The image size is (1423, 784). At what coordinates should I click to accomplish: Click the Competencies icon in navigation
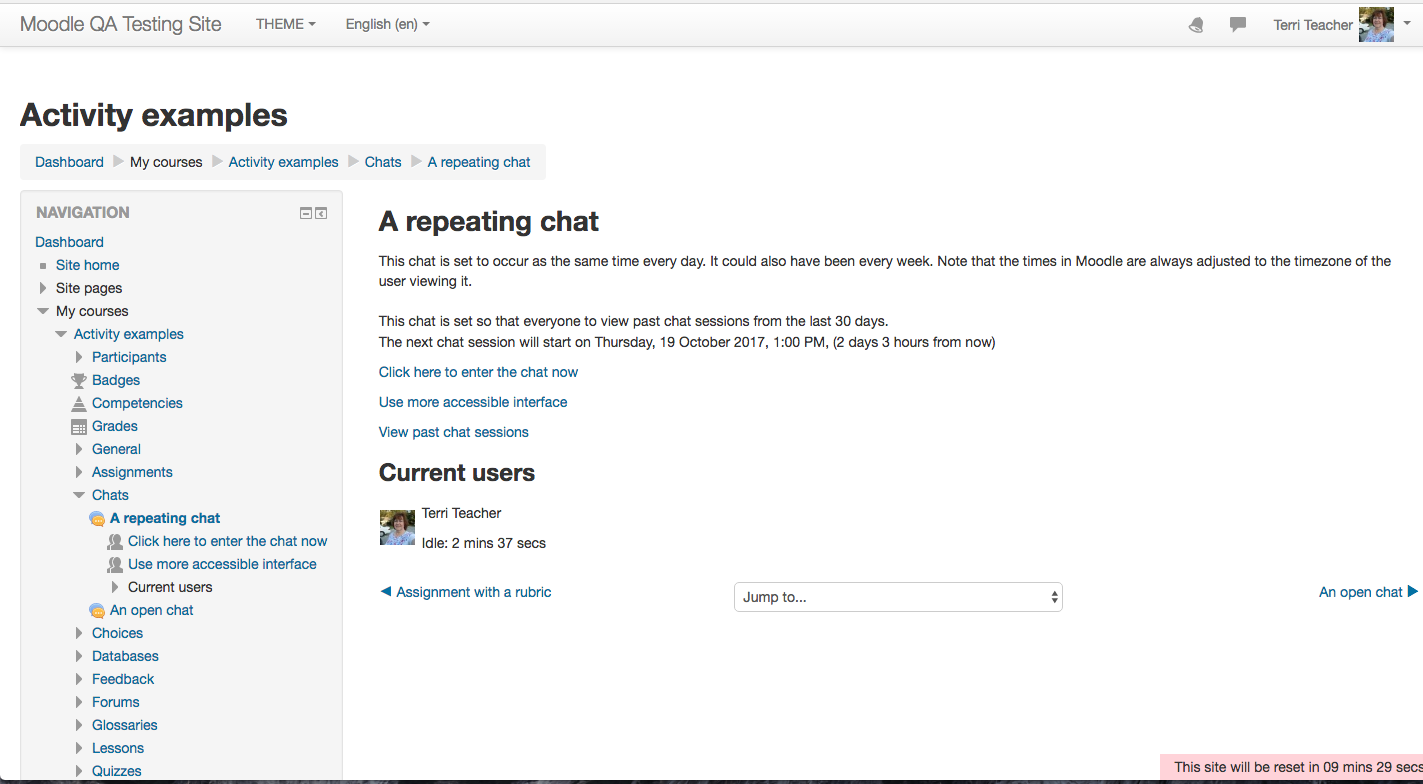(x=79, y=404)
